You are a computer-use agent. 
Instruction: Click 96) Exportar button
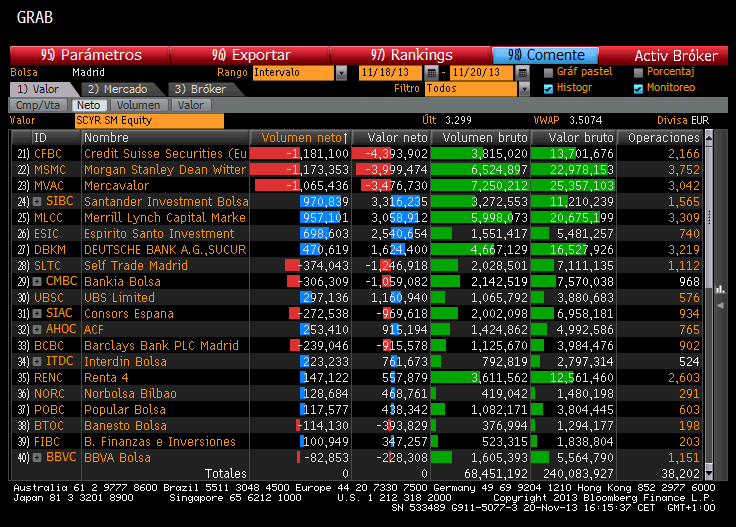[251, 55]
